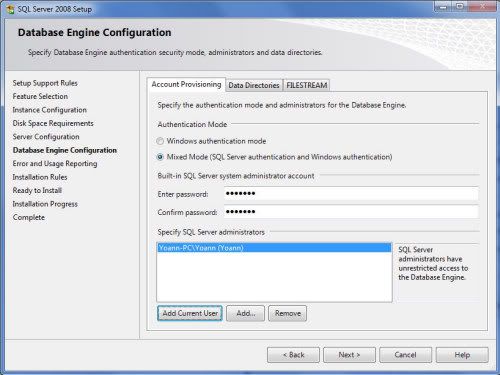The height and width of the screenshot is (375, 500).
Task: Switch to the Account Provisioning tab
Action: [x=186, y=85]
